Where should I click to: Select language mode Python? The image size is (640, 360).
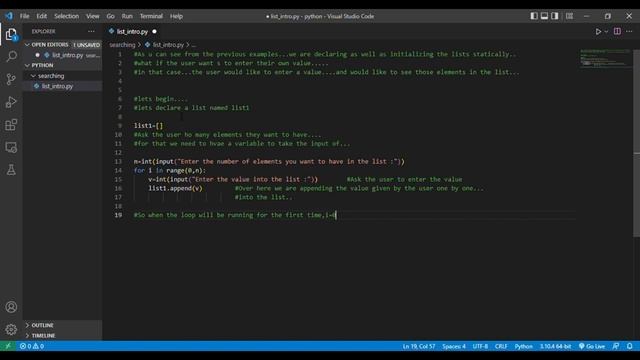[x=523, y=346]
